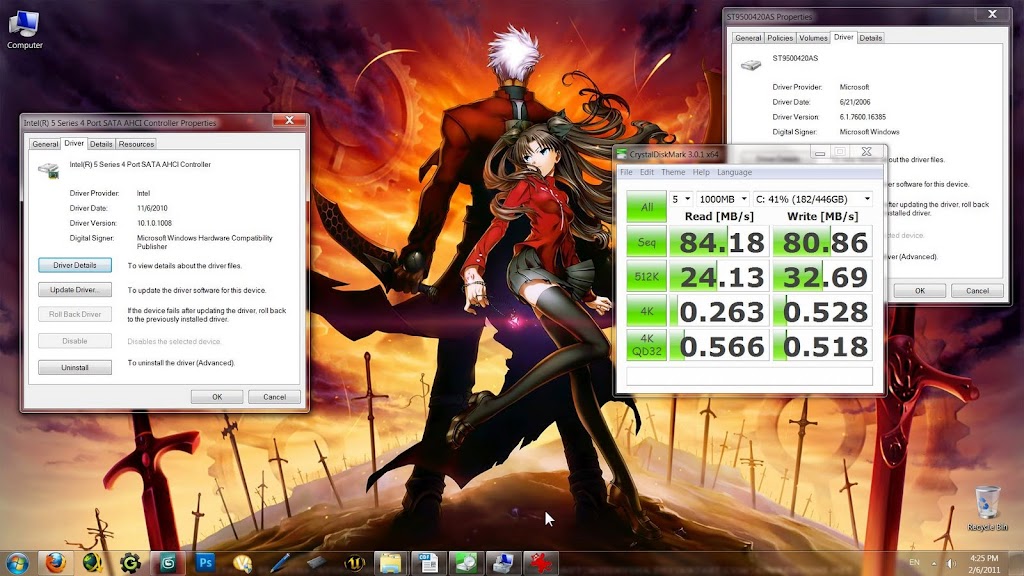The width and height of the screenshot is (1024, 576).
Task: Open CrystalDiskMark Edit menu
Action: tap(647, 172)
